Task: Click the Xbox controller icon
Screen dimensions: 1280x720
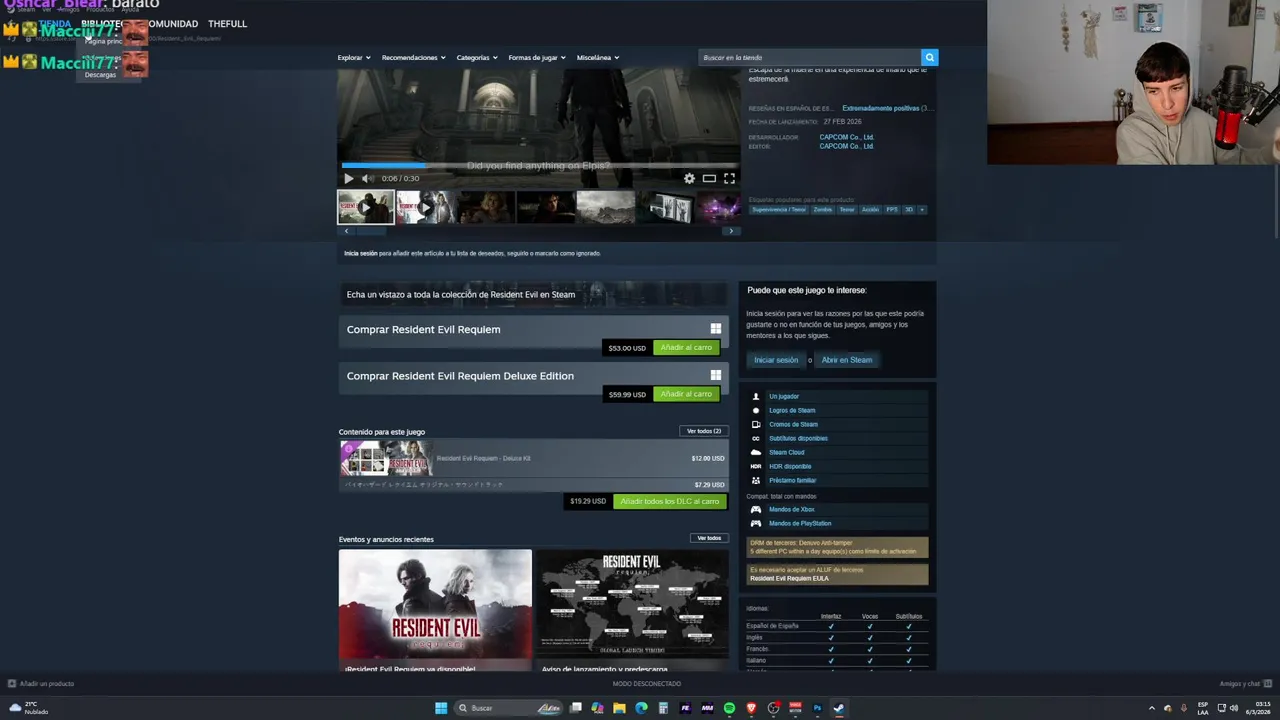Action: [x=756, y=509]
